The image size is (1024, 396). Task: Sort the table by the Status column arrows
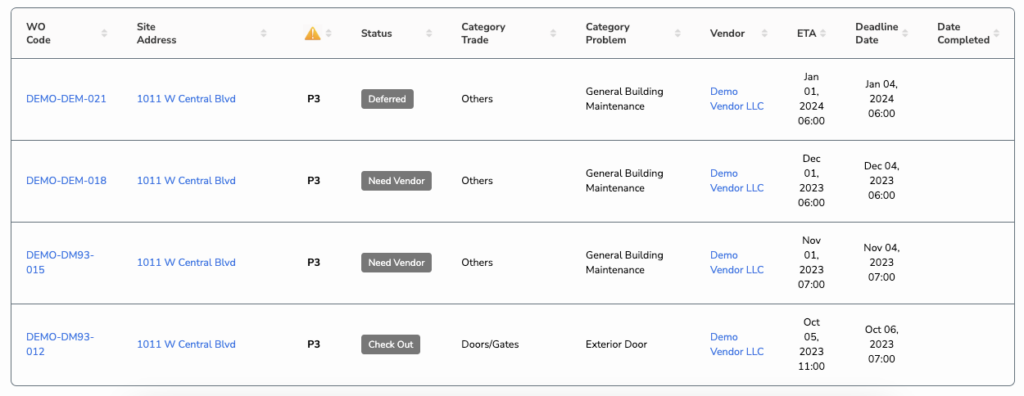pos(429,33)
